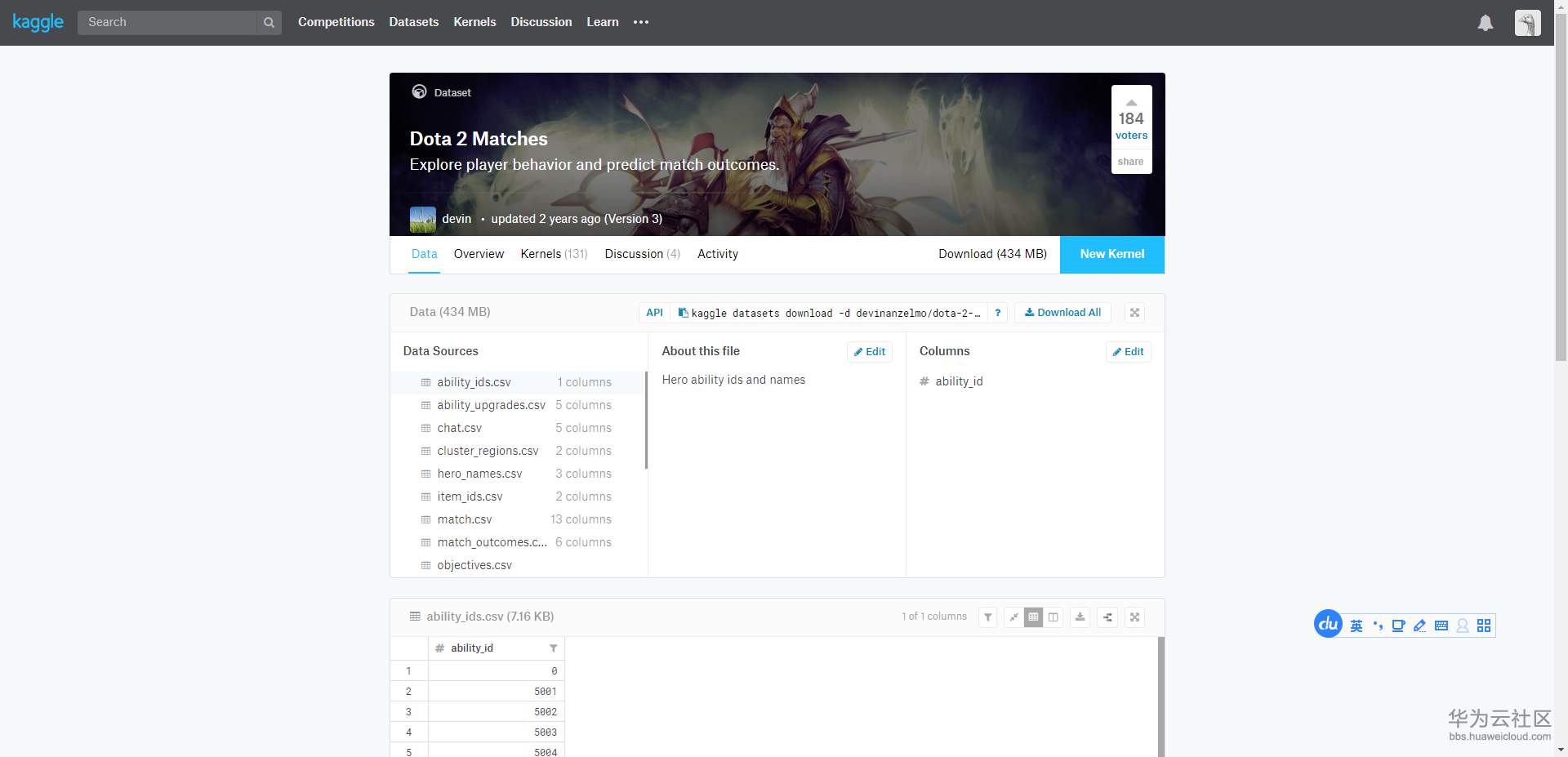Expand the three-dot navigation overflow menu

click(641, 22)
